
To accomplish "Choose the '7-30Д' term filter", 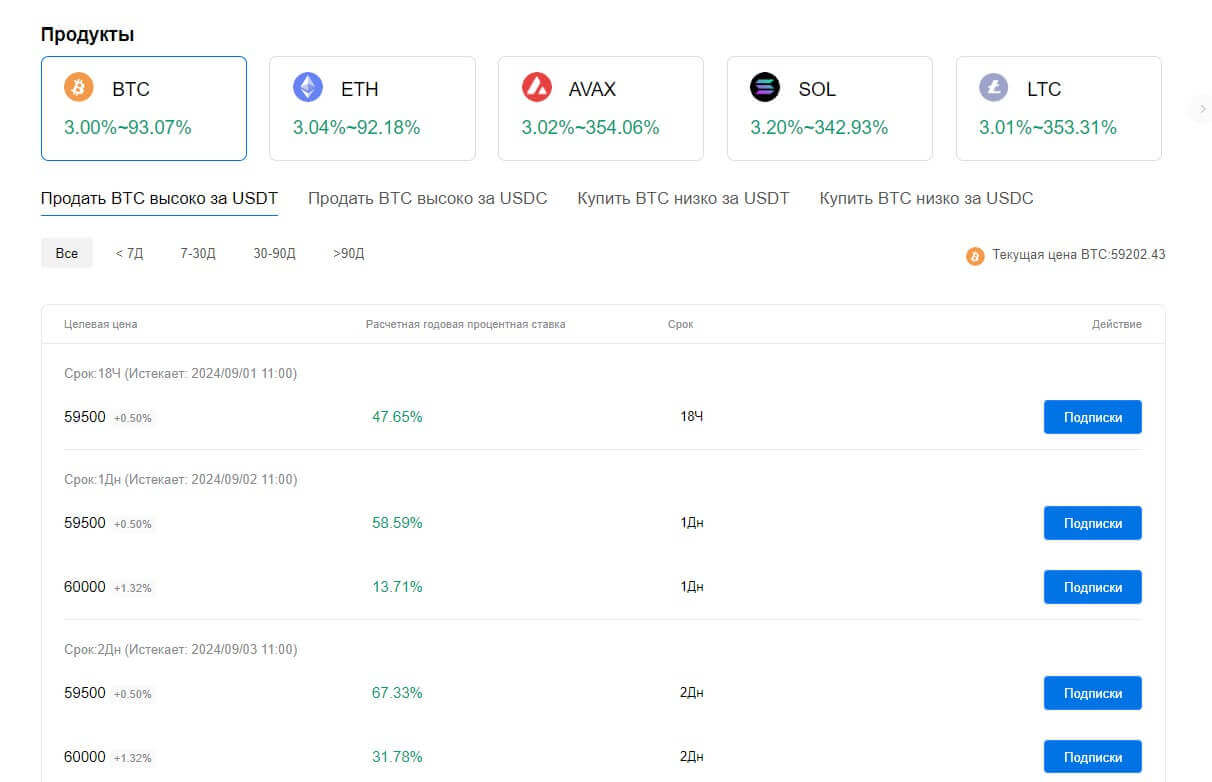I will pos(198,253).
